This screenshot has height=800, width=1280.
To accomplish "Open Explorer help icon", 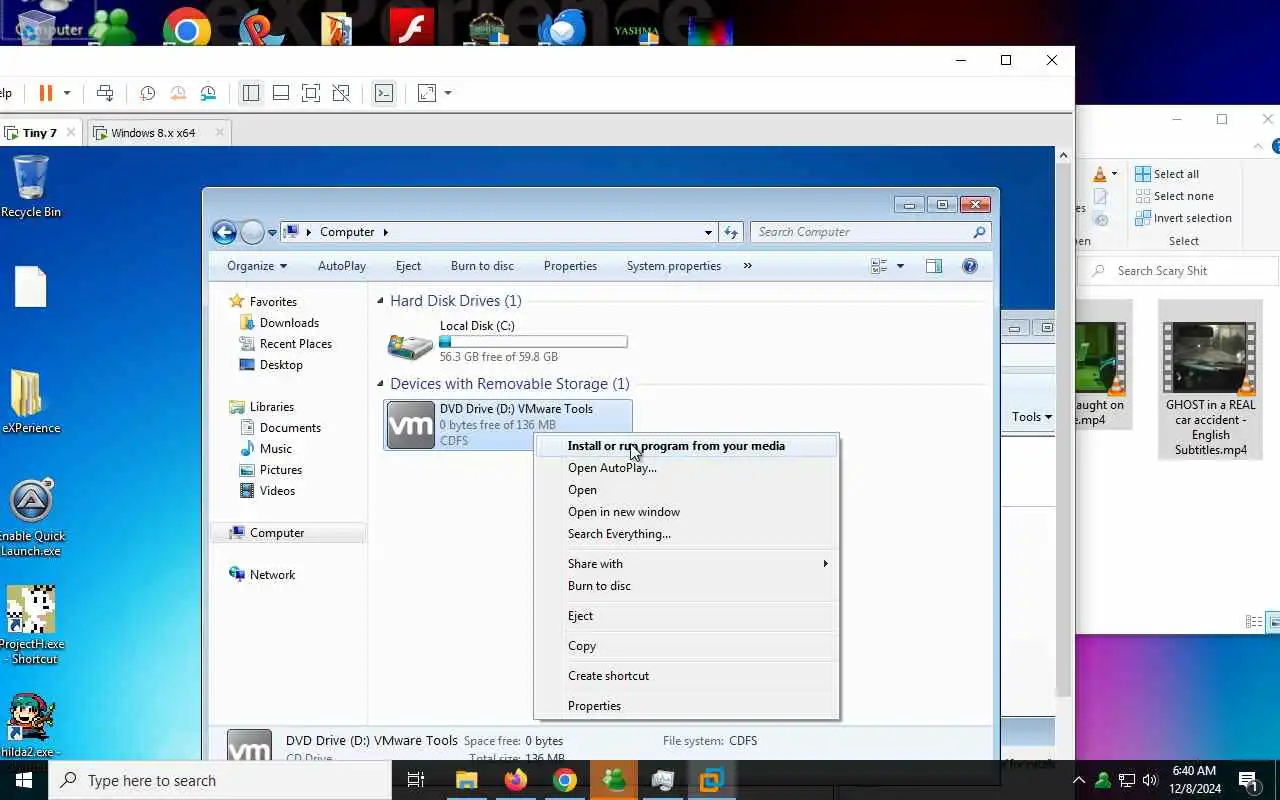I will point(970,266).
